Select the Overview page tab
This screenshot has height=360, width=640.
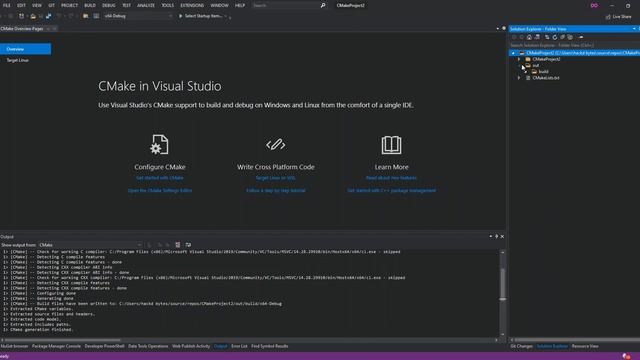point(25,49)
